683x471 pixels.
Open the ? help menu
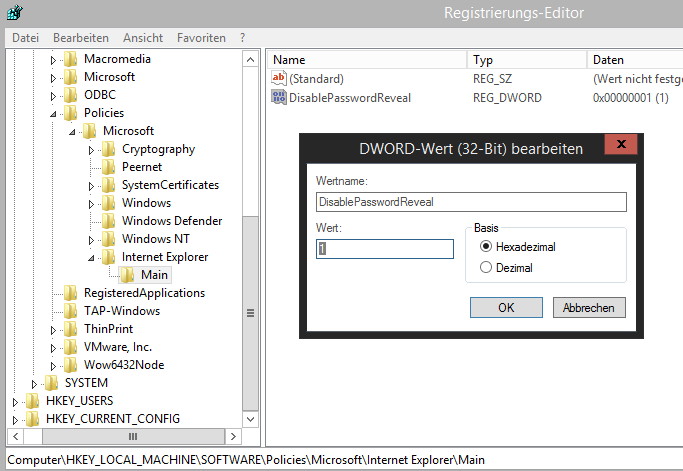pyautogui.click(x=243, y=38)
